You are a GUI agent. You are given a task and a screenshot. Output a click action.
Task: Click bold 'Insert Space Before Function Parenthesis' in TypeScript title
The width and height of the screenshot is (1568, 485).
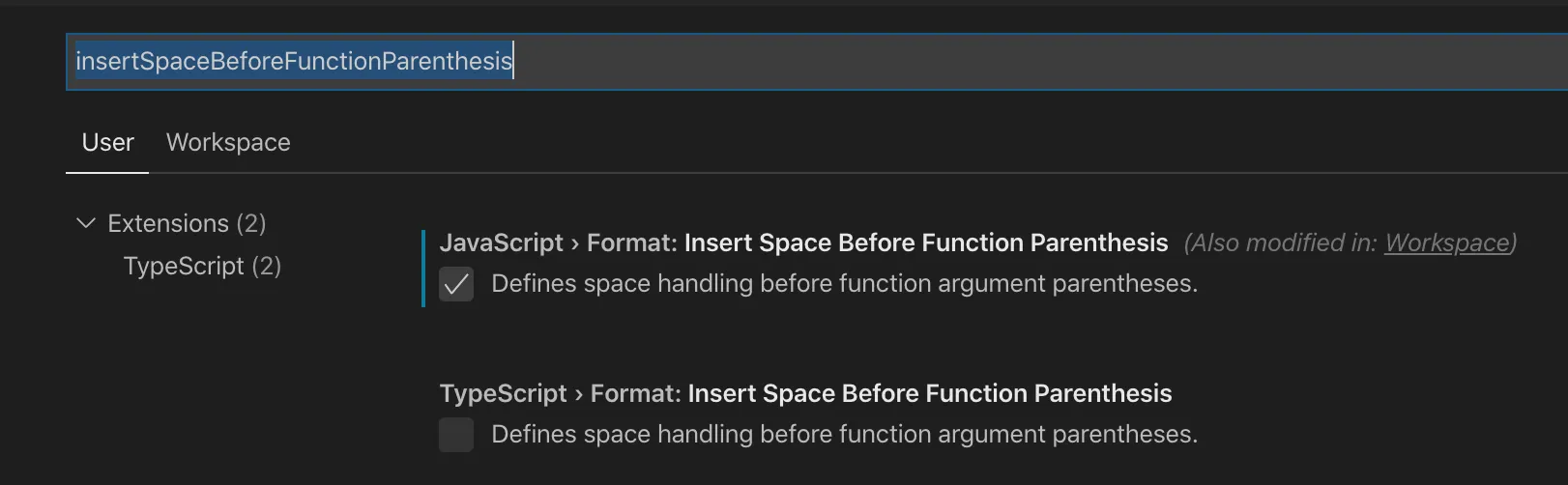click(929, 393)
